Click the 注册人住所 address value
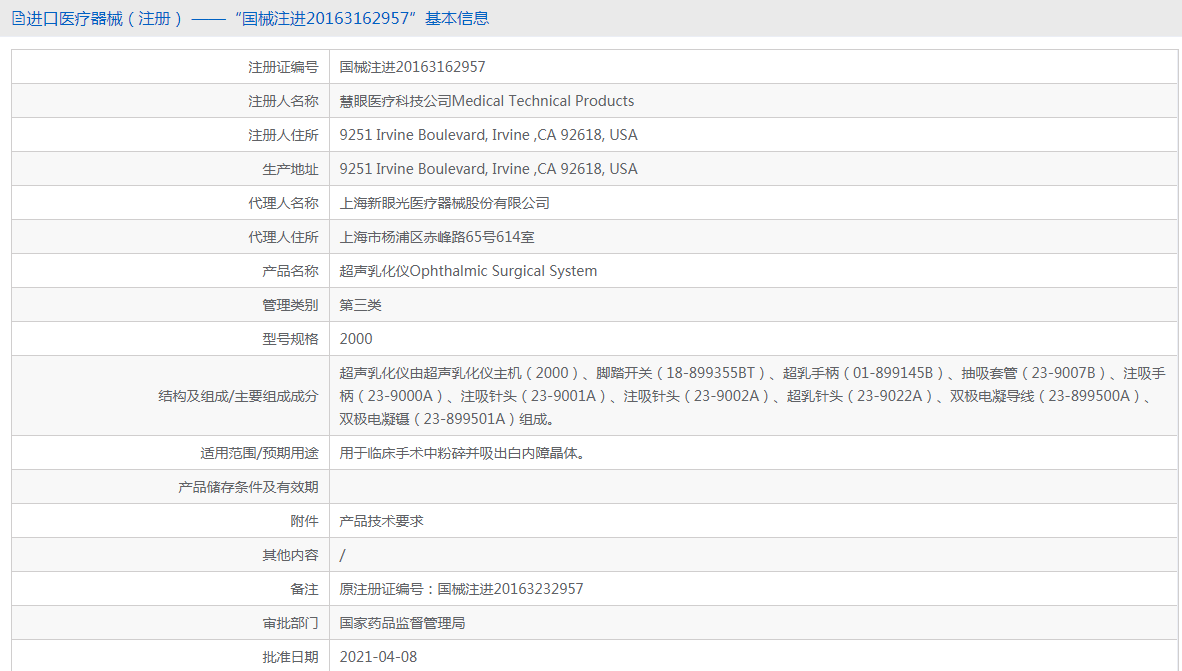Viewport: 1182px width, 671px height. pos(488,135)
